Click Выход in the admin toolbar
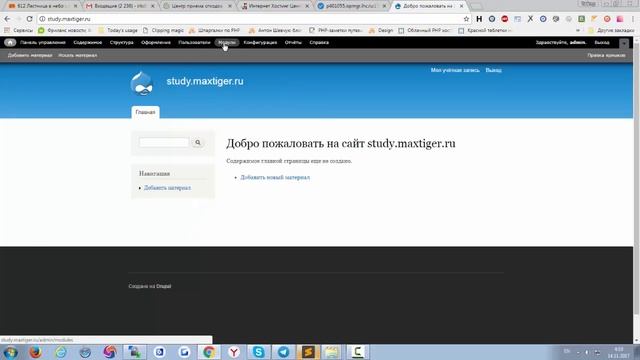The width and height of the screenshot is (640, 360). pos(602,42)
